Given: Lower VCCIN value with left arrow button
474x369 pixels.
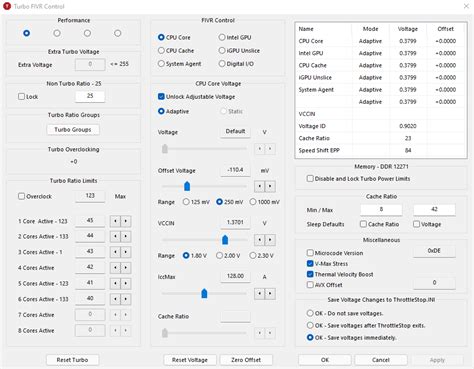Looking at the screenshot, I should 260,240.
